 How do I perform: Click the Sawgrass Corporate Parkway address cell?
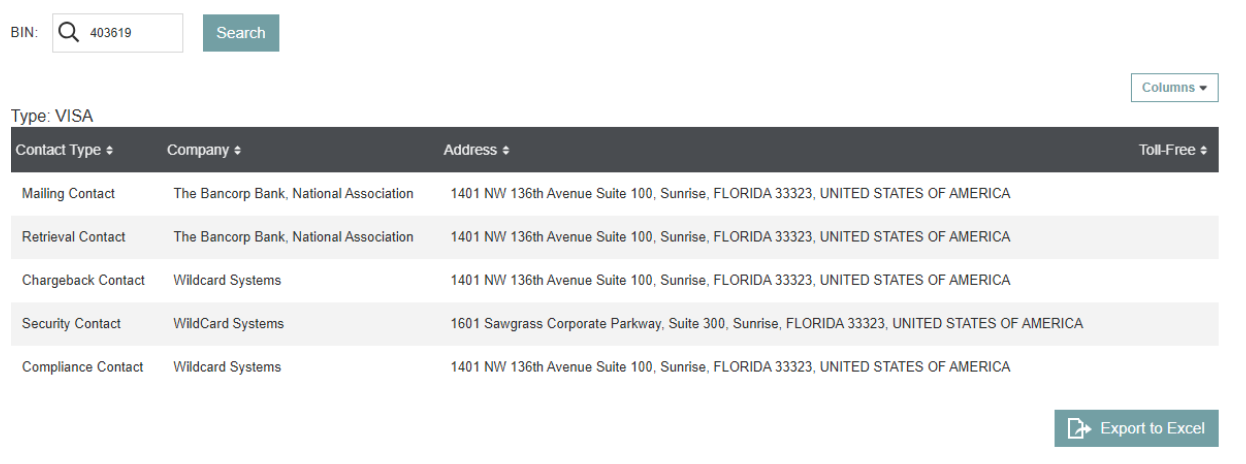pyautogui.click(x=766, y=324)
